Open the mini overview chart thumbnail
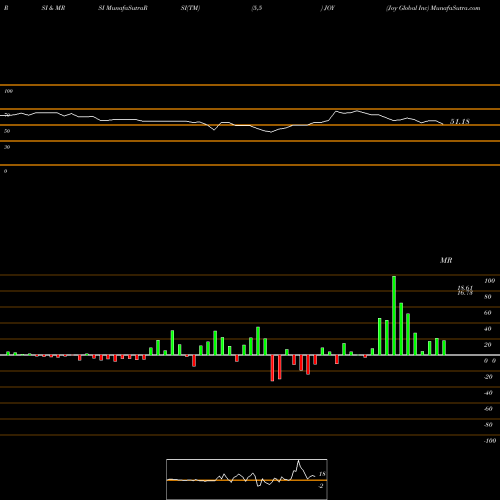Screen dimensions: 500x500 [x=247, y=479]
